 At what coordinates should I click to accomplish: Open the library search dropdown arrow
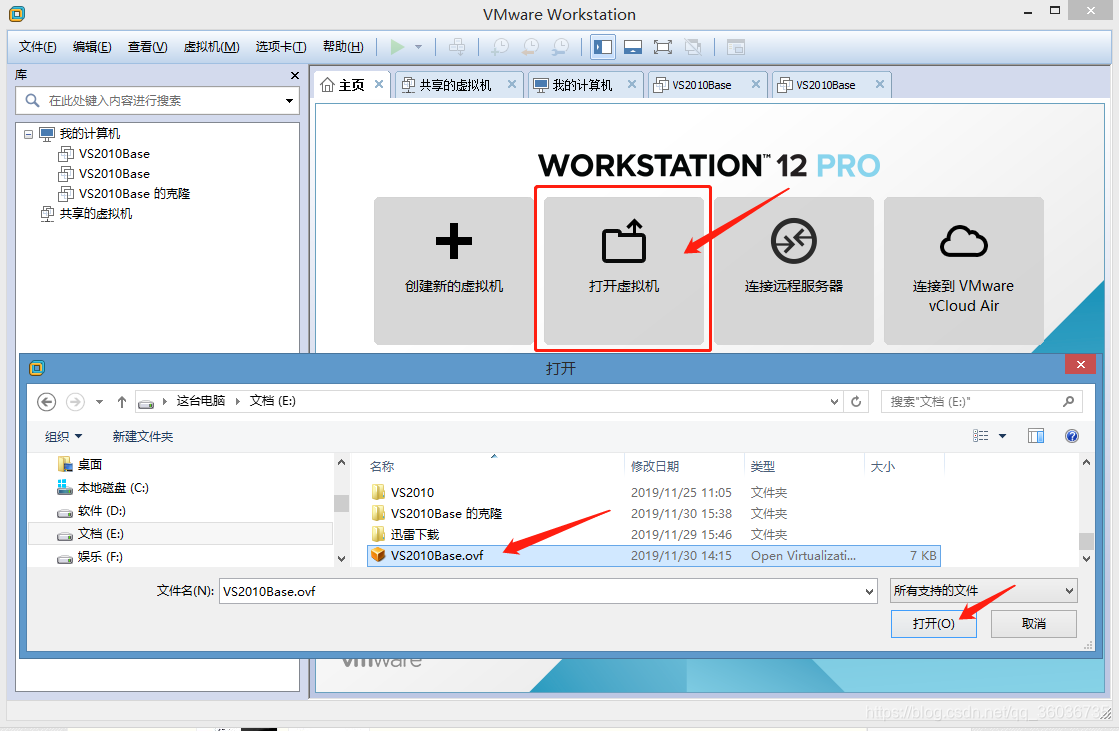(x=289, y=101)
